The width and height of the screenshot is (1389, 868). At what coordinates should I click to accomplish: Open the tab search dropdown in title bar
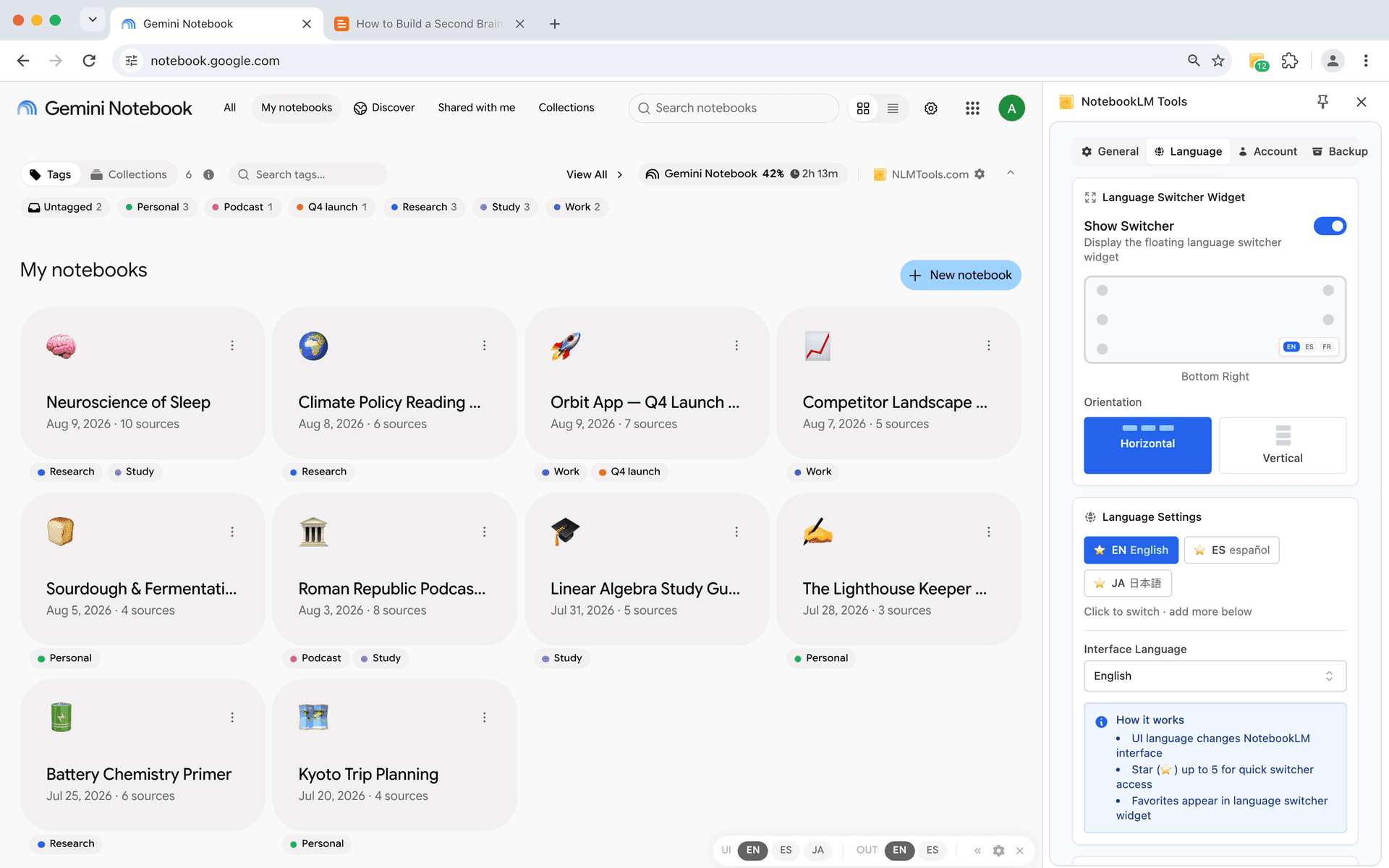(93, 20)
